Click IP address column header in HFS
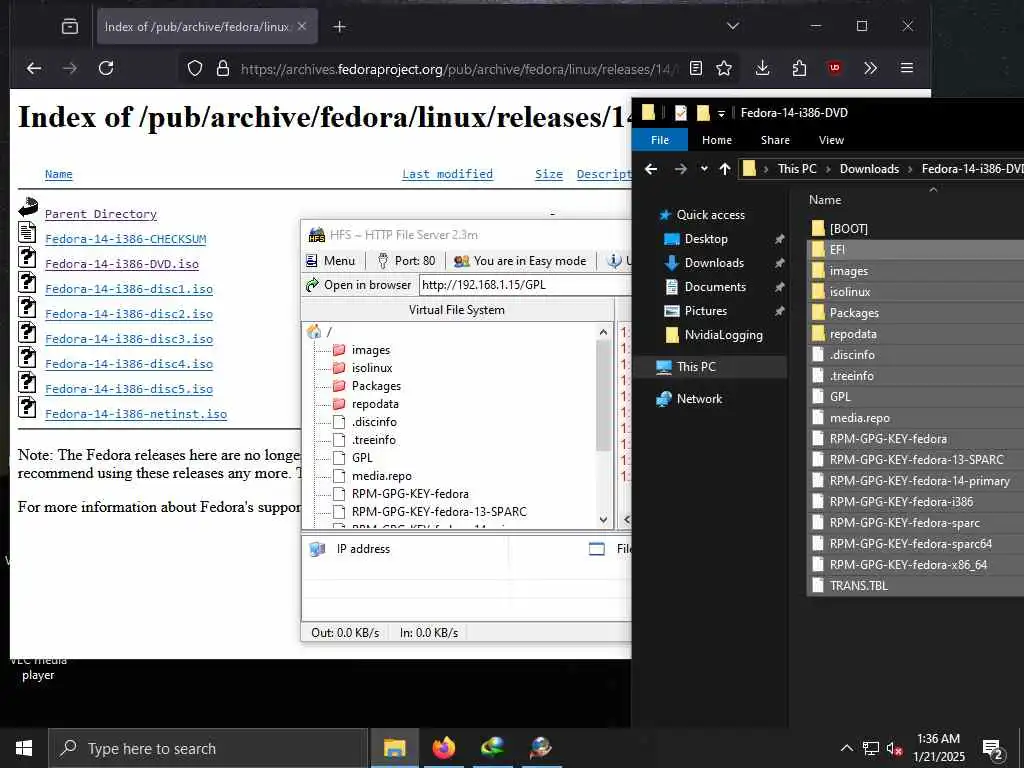The image size is (1024, 768). click(x=363, y=549)
